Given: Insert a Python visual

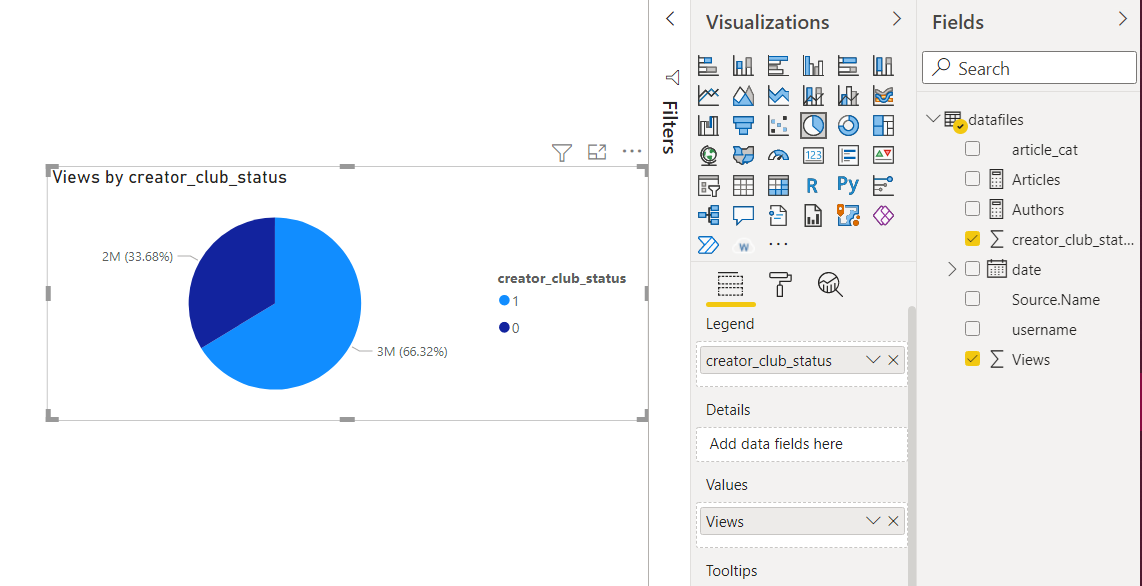Looking at the screenshot, I should pyautogui.click(x=848, y=185).
